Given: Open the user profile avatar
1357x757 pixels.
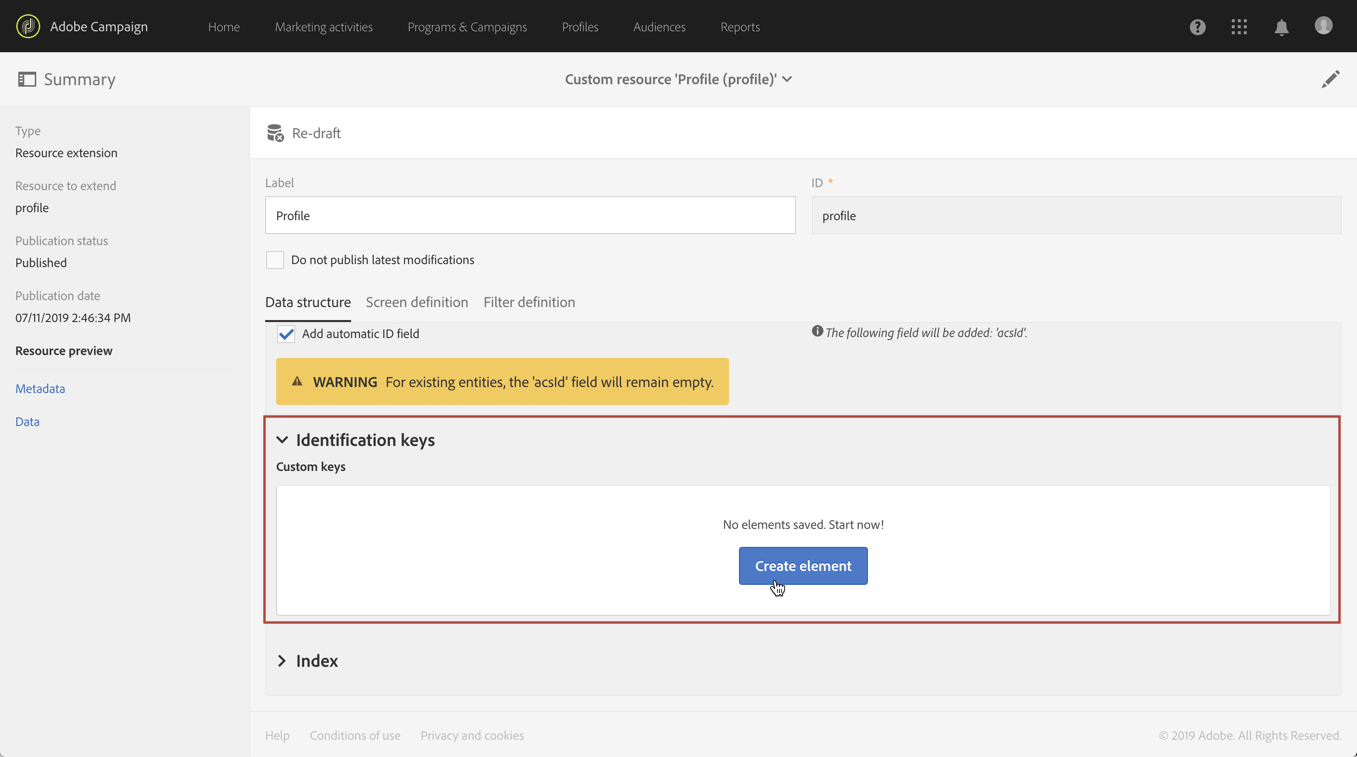Looking at the screenshot, I should coord(1323,26).
